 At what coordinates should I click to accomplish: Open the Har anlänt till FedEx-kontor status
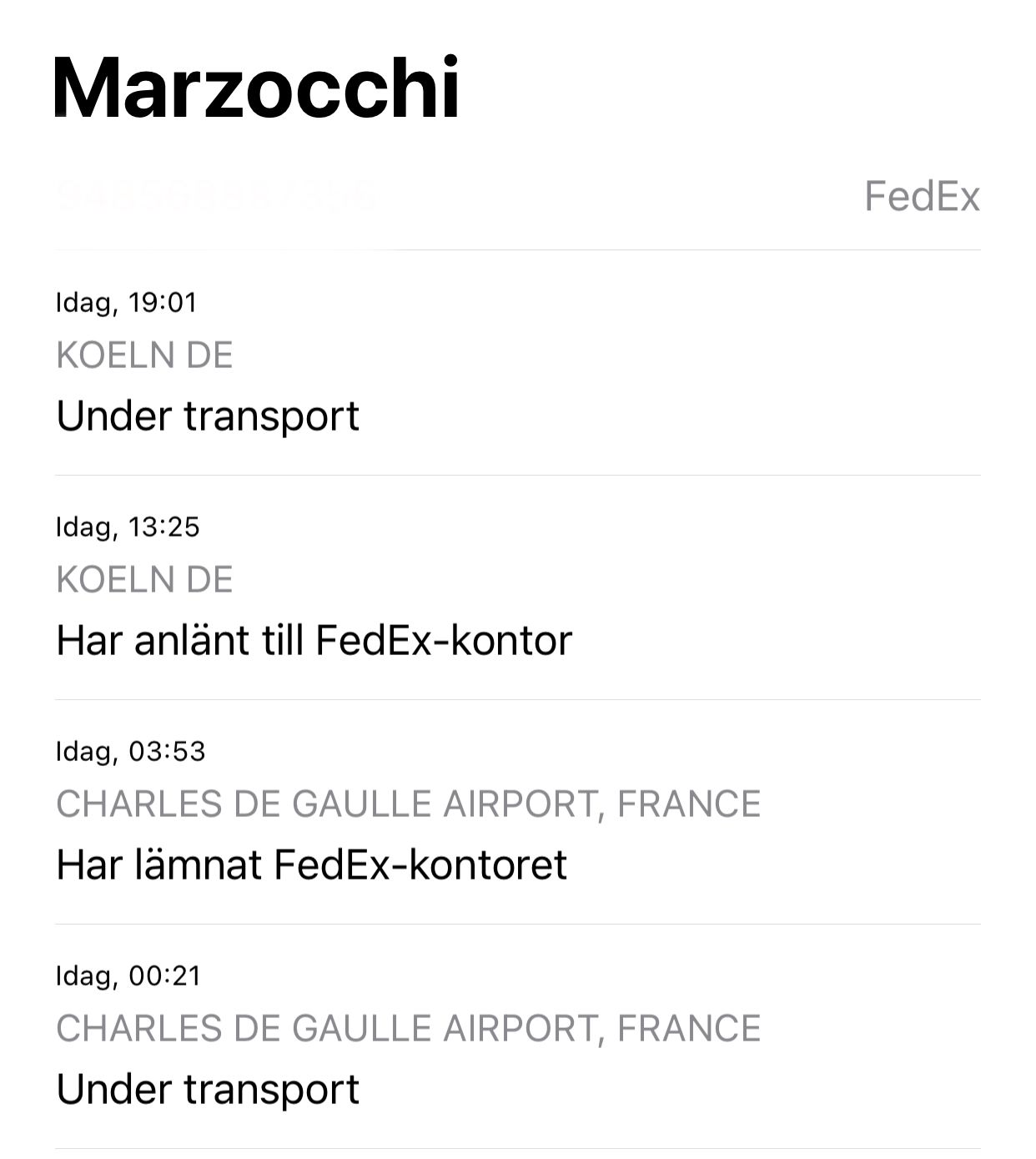314,640
